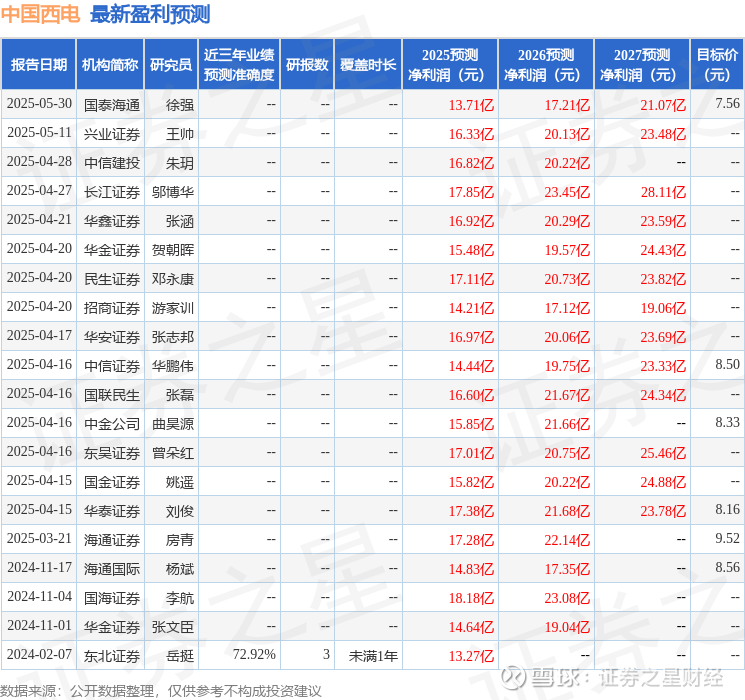This screenshot has height=700, width=745.
Task: Click the 民生证券 institution cell
Action: click(x=112, y=279)
